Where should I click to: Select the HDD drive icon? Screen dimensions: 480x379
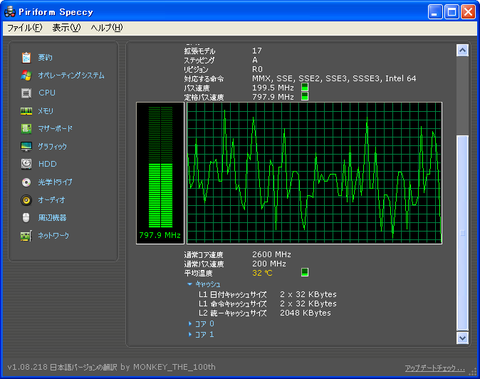(x=26, y=164)
